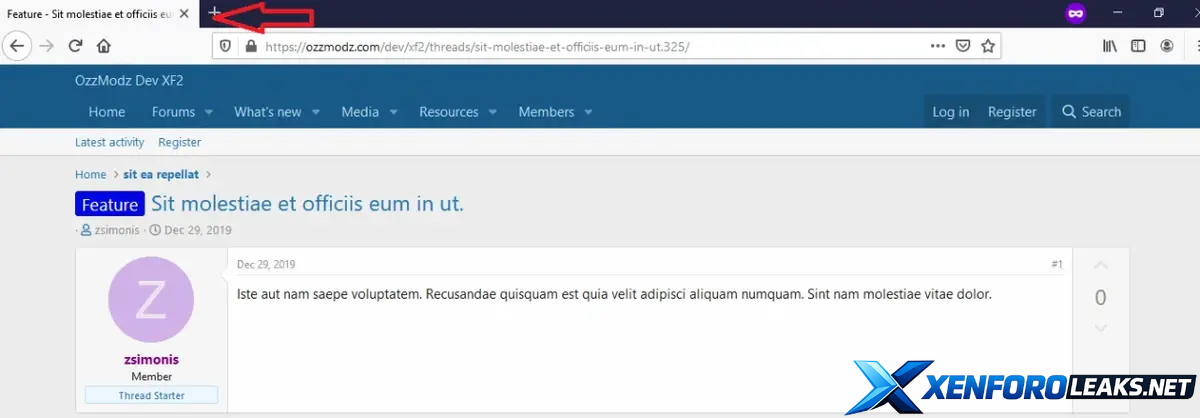Upvote the post with the up arrow

pyautogui.click(x=1101, y=266)
